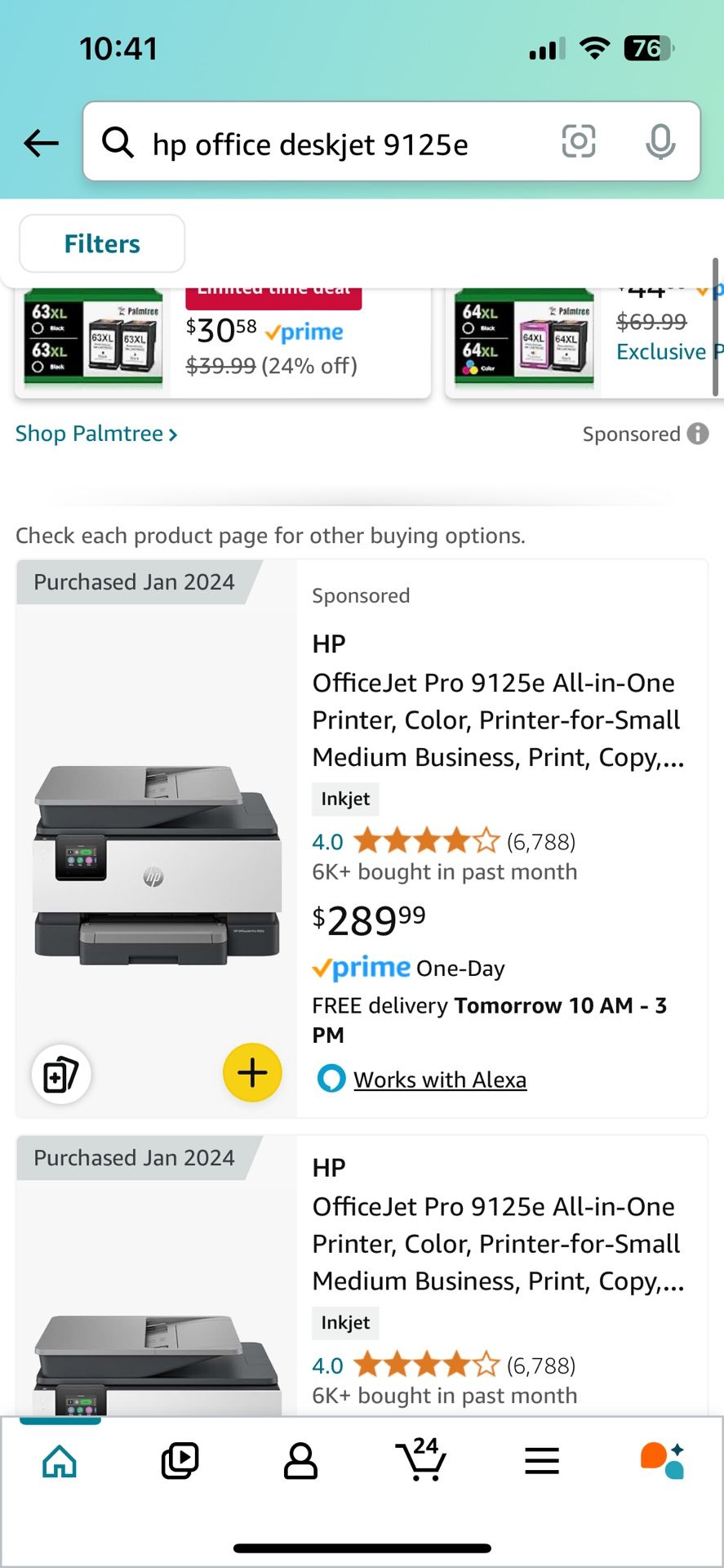
Task: Open the sponsored HP OfficeJet printer image
Action: coord(157,863)
